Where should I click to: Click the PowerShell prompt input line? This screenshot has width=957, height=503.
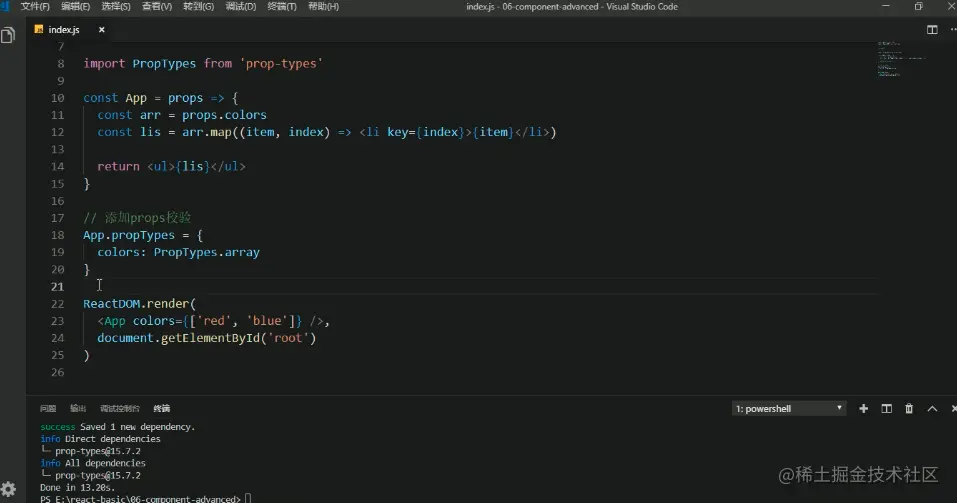click(x=145, y=499)
